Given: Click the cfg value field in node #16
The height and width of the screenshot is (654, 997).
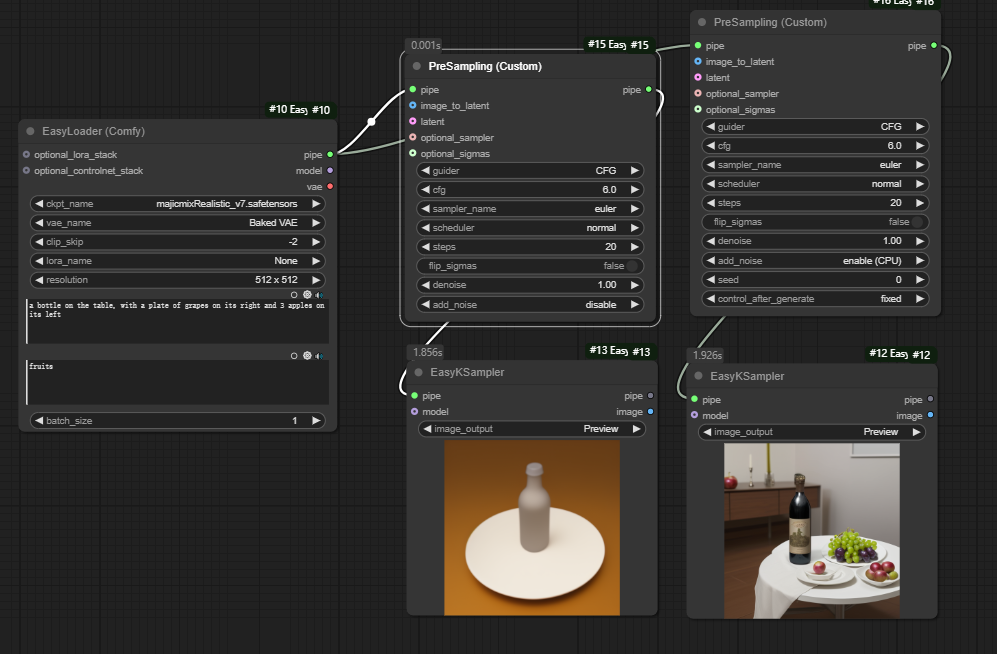Looking at the screenshot, I should (x=815, y=146).
